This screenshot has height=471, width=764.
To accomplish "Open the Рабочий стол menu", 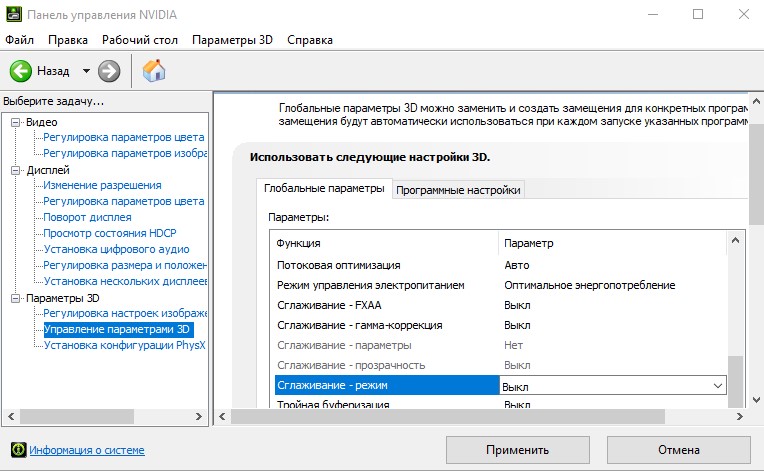I will click(140, 40).
